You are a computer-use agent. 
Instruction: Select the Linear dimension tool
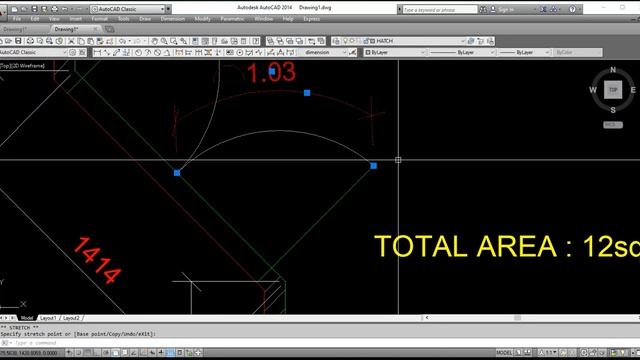(97, 52)
